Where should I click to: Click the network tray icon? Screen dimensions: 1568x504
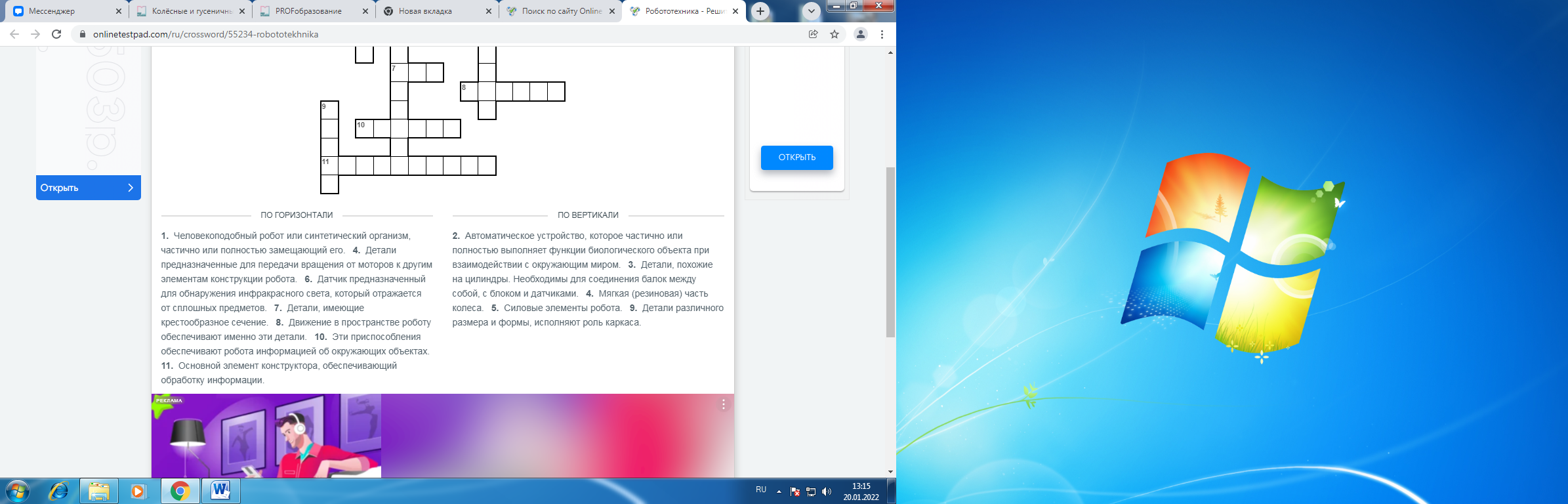point(811,491)
